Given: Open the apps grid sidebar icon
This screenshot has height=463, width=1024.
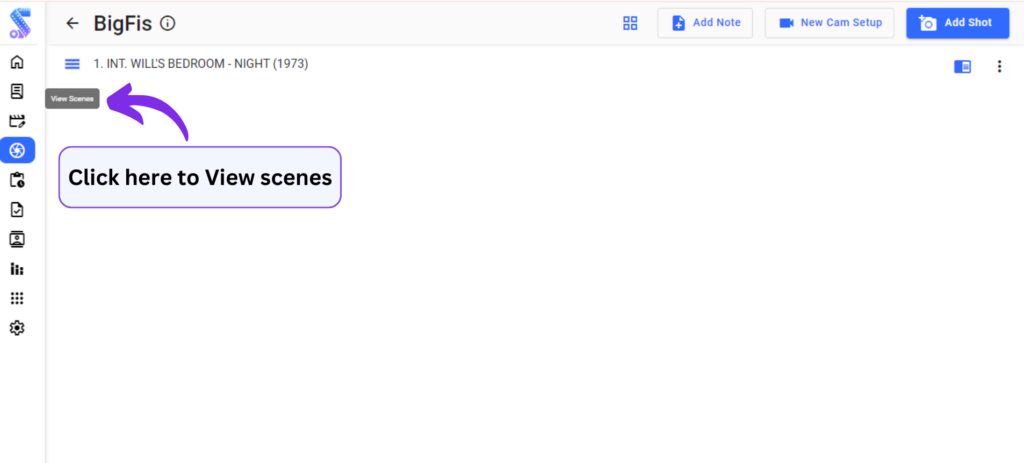Looking at the screenshot, I should [17, 298].
